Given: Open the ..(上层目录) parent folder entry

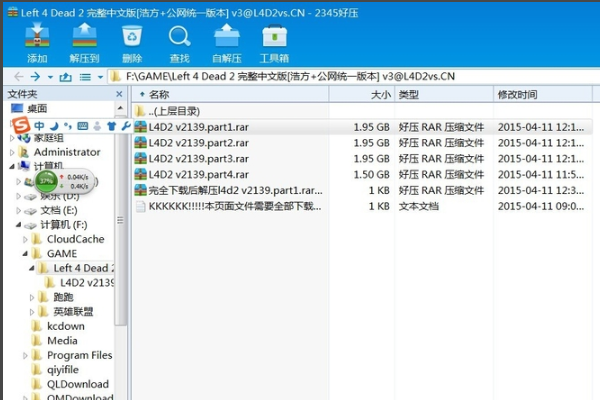Looking at the screenshot, I should [x=174, y=111].
